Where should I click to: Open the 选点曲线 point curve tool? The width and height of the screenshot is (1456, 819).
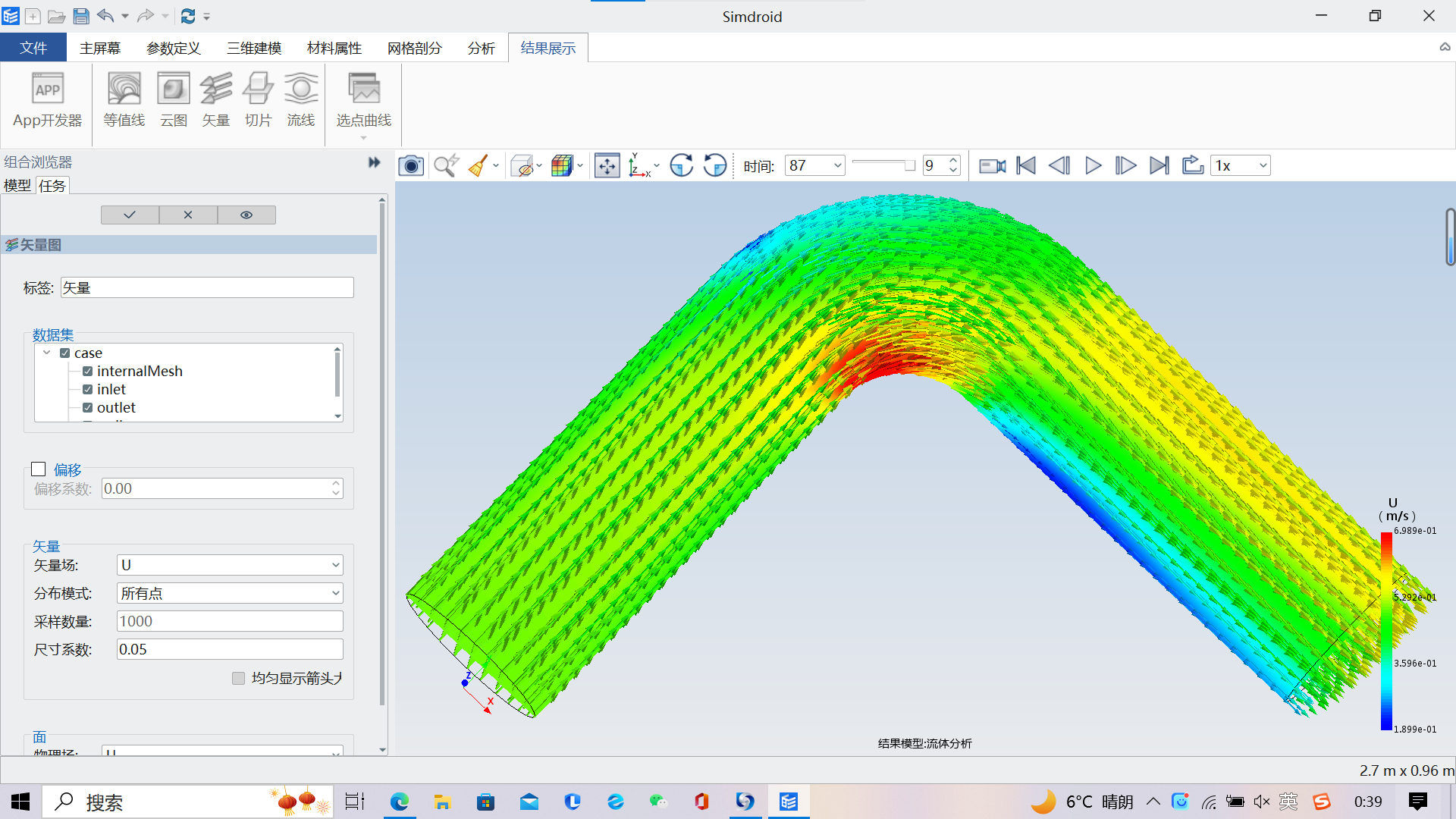[x=364, y=100]
